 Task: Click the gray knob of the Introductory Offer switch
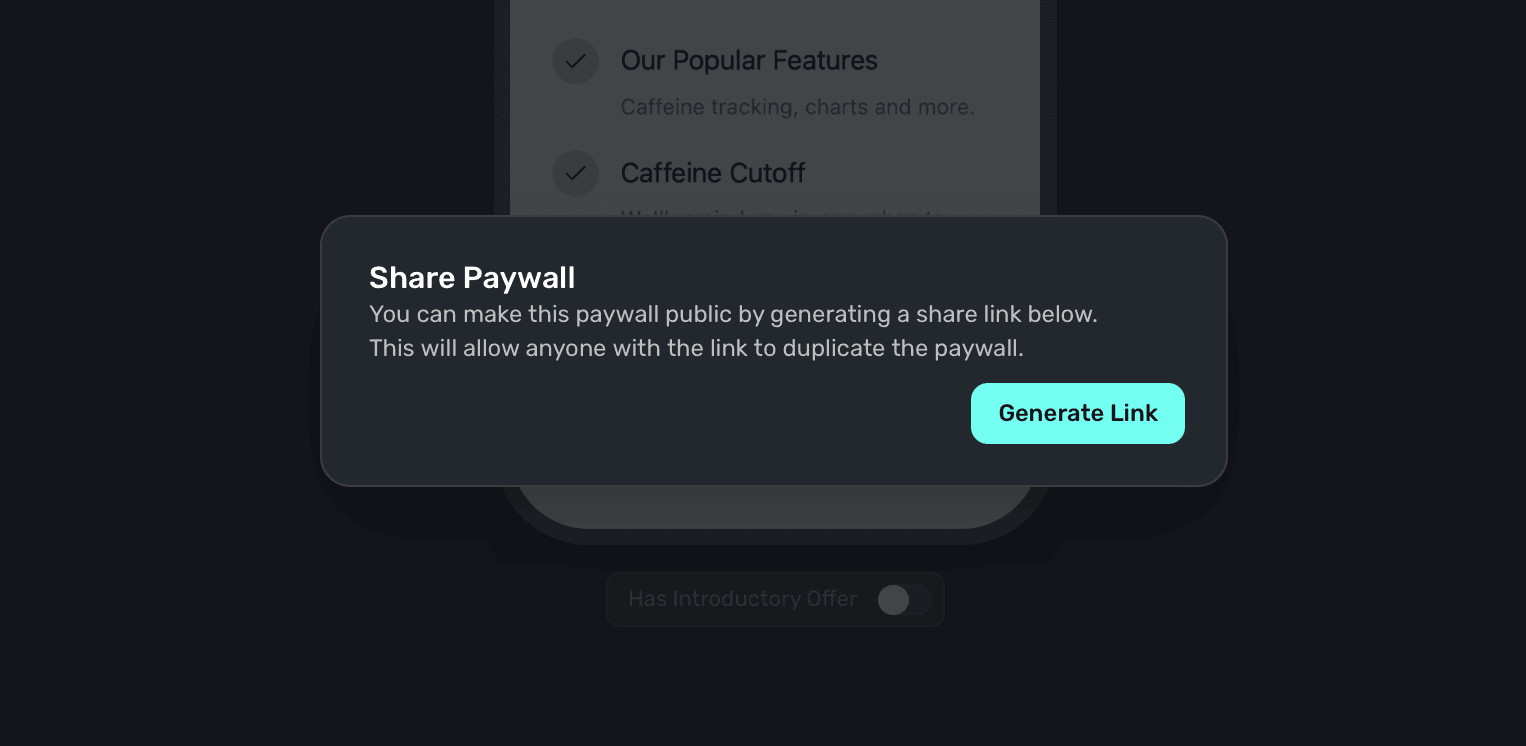point(893,599)
